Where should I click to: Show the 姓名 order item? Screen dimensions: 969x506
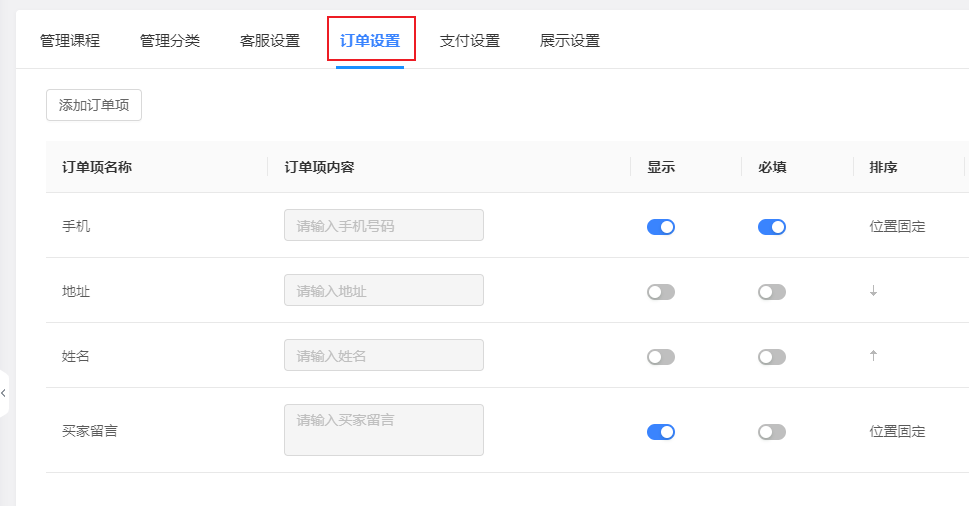tap(661, 357)
